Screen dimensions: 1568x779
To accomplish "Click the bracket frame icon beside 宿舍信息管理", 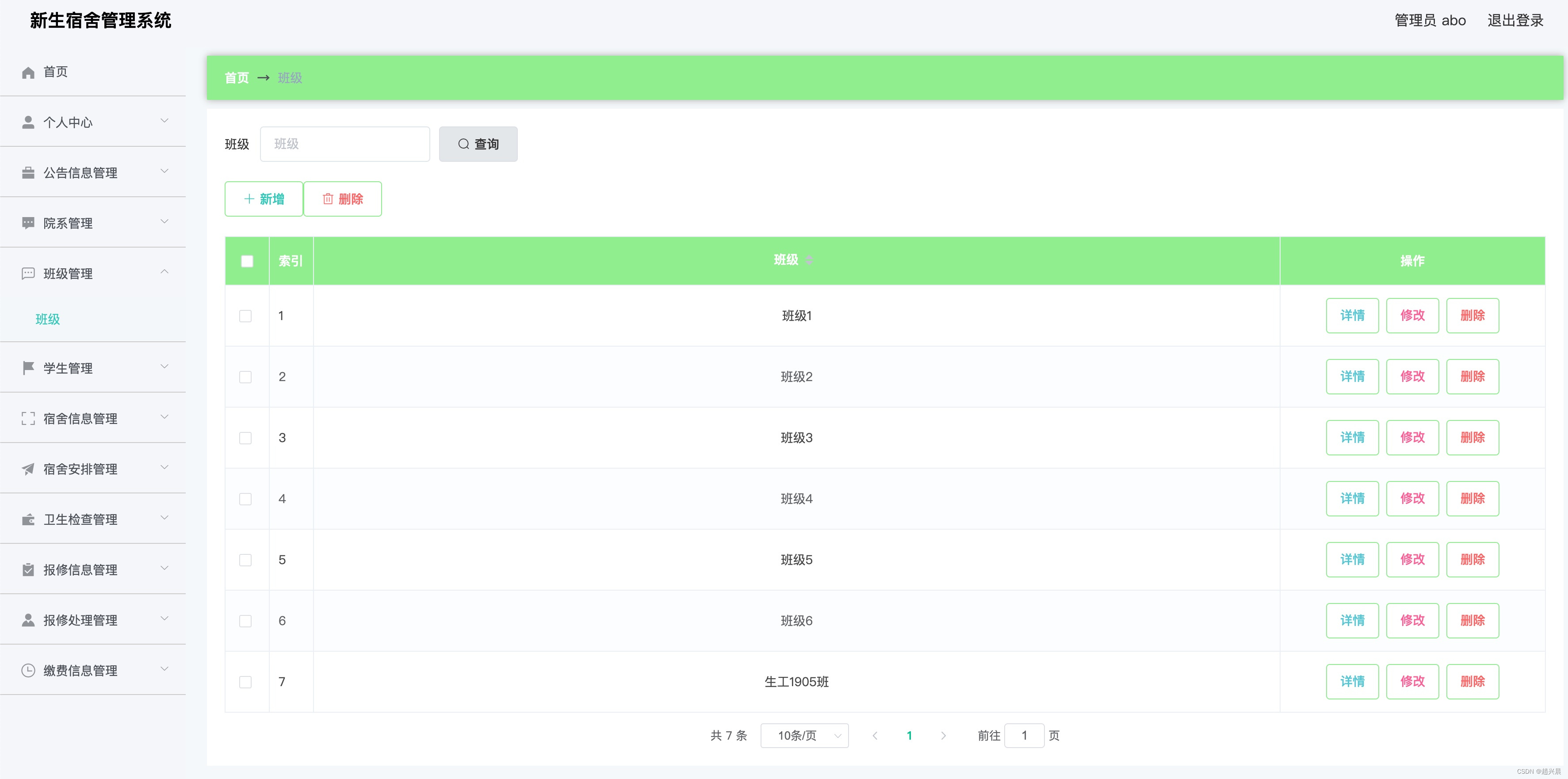I will tap(28, 419).
